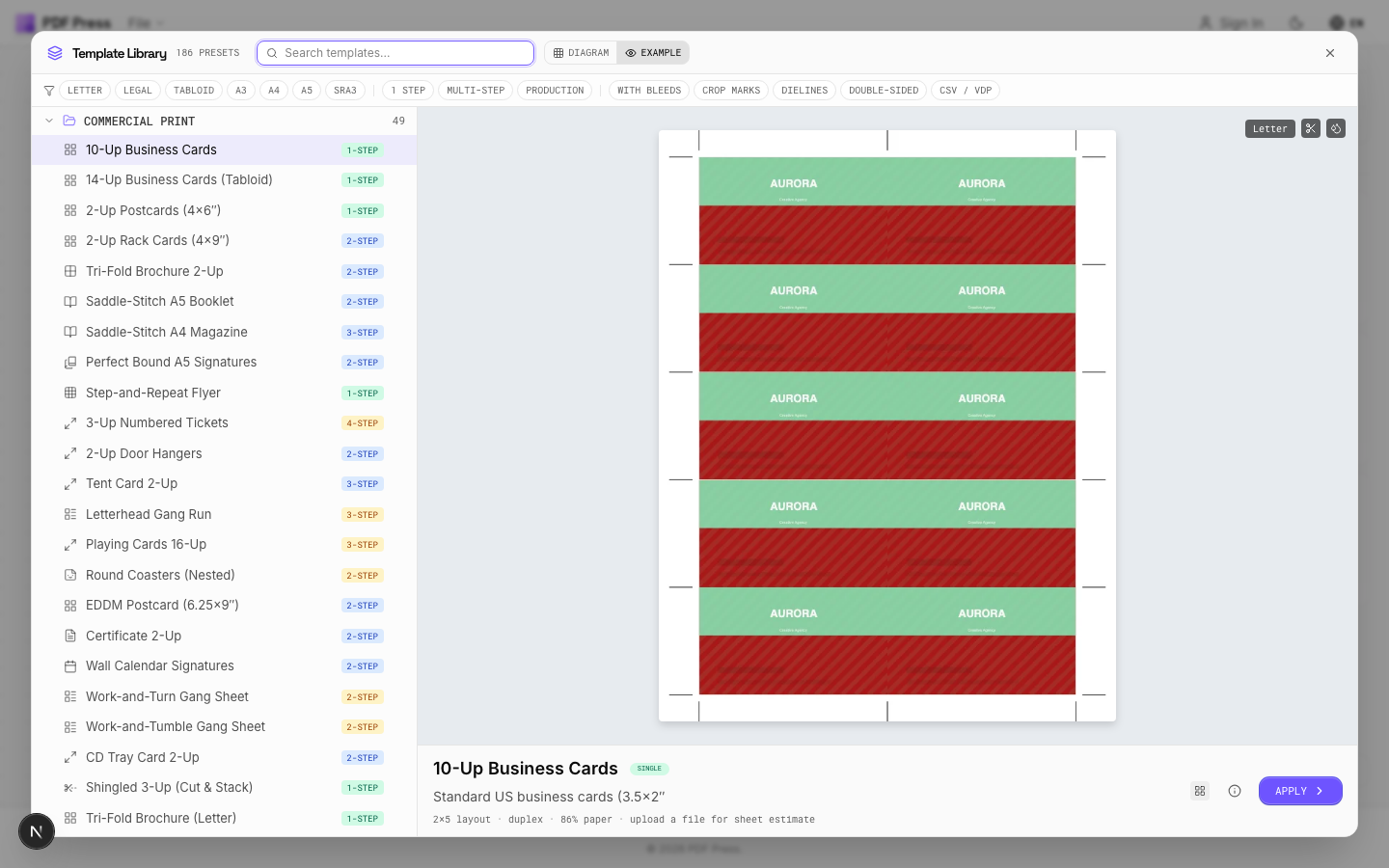Screen dimensions: 1389x868
Task: Click the list icon beside Letterhead Gang Run
Action: click(70, 514)
